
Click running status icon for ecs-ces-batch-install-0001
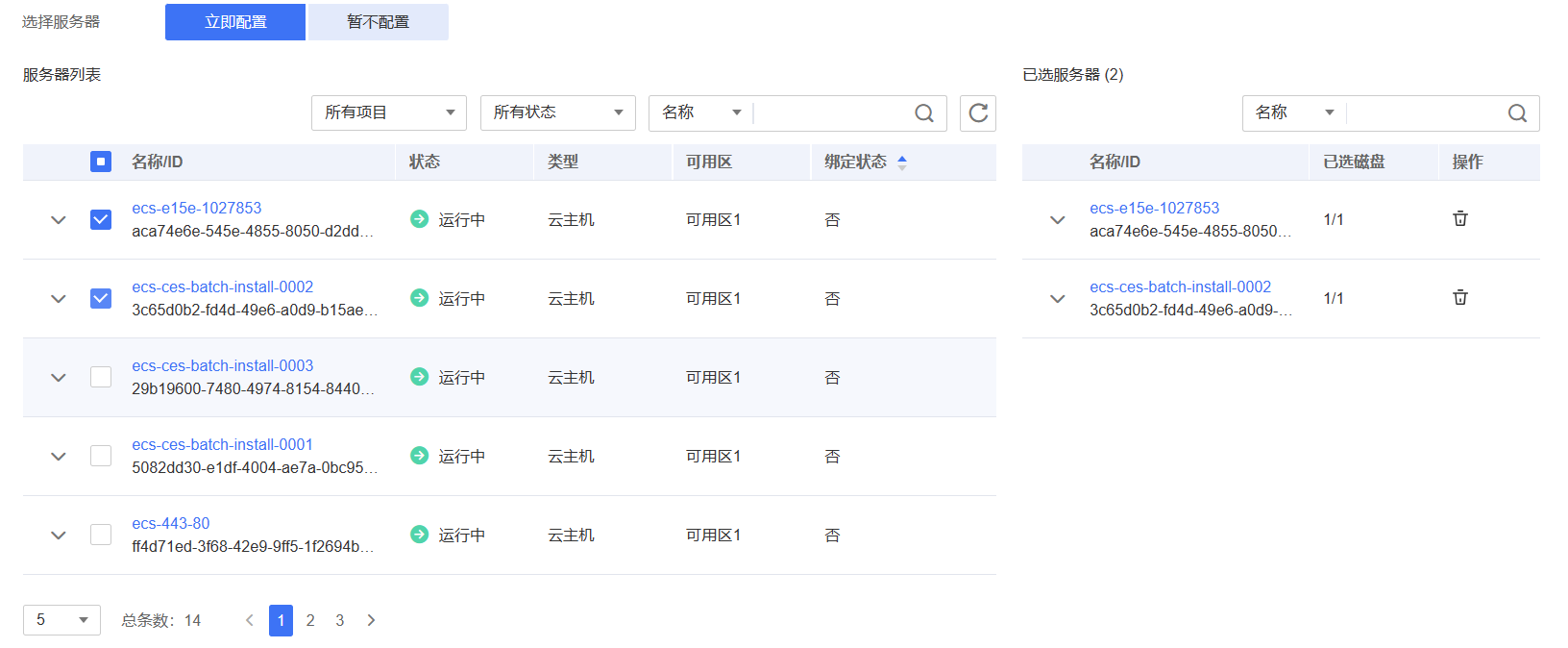coord(419,456)
